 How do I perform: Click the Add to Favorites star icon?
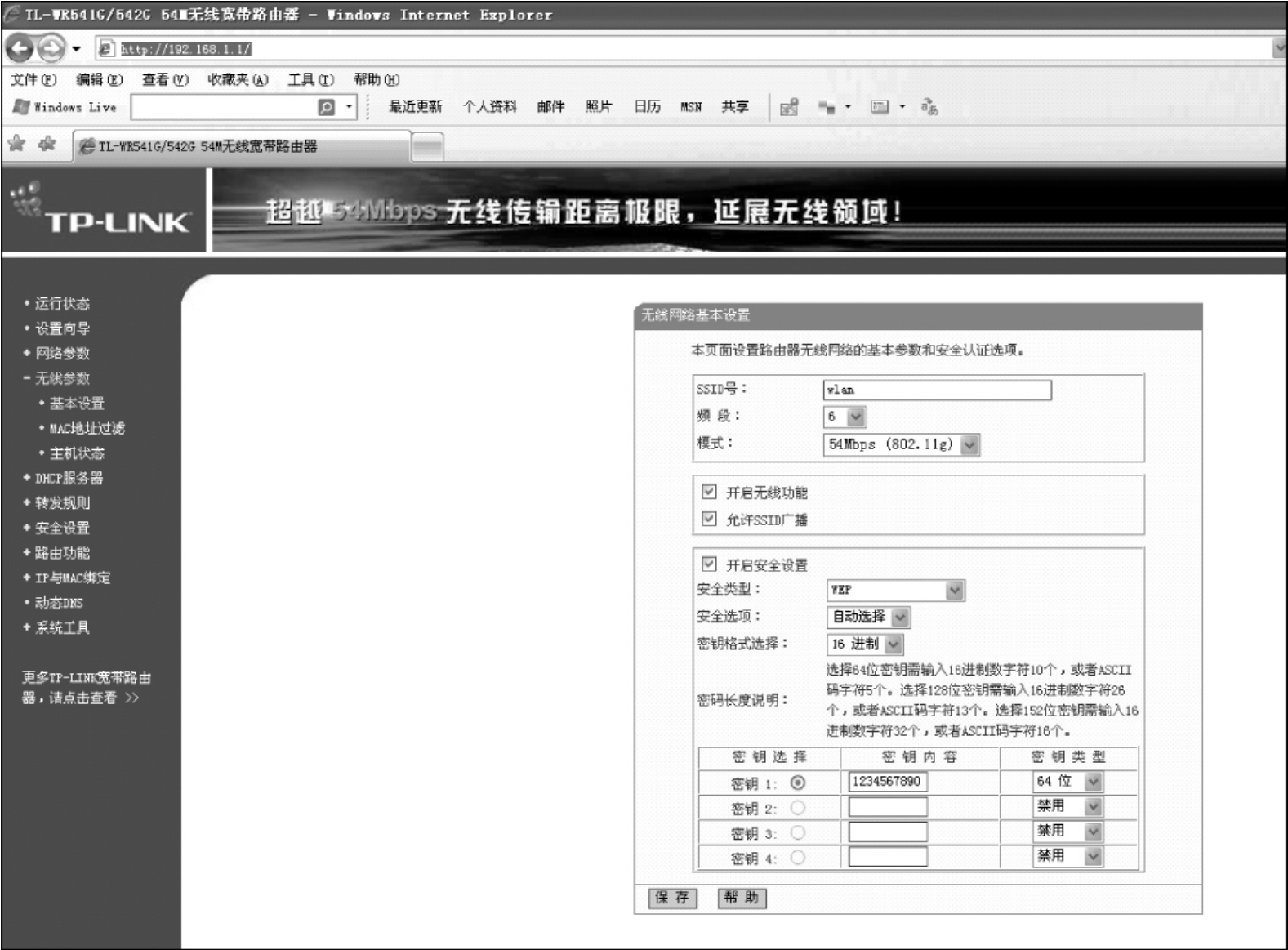pyautogui.click(x=47, y=145)
